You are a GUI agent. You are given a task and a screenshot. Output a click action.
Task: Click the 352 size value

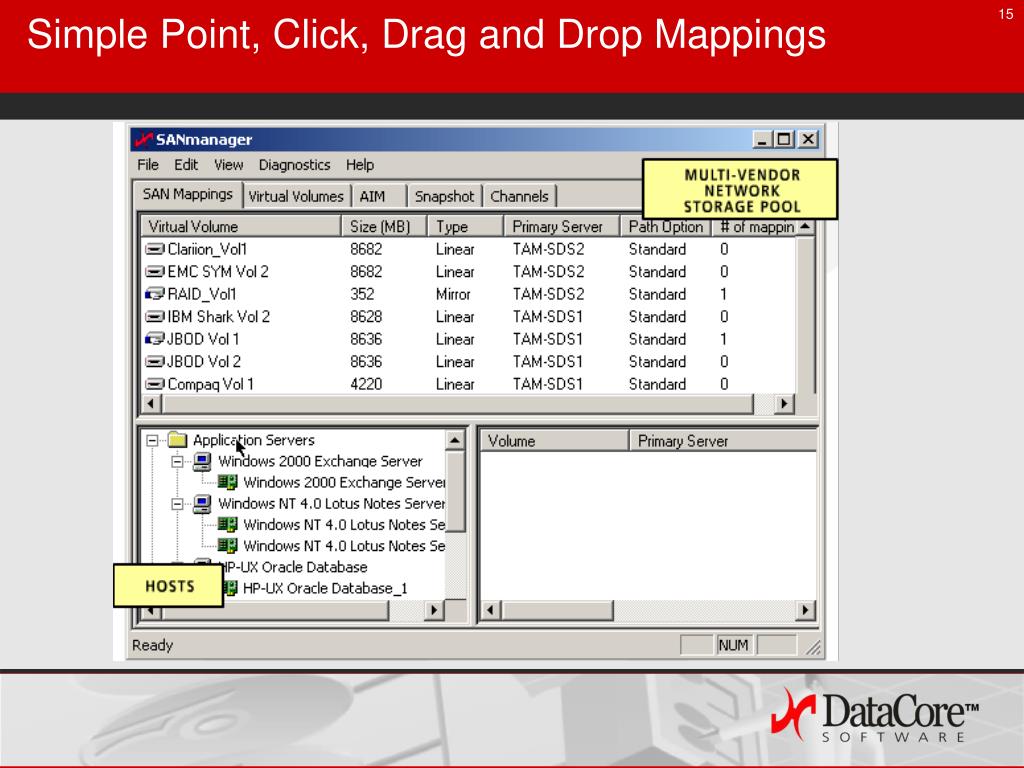362,295
